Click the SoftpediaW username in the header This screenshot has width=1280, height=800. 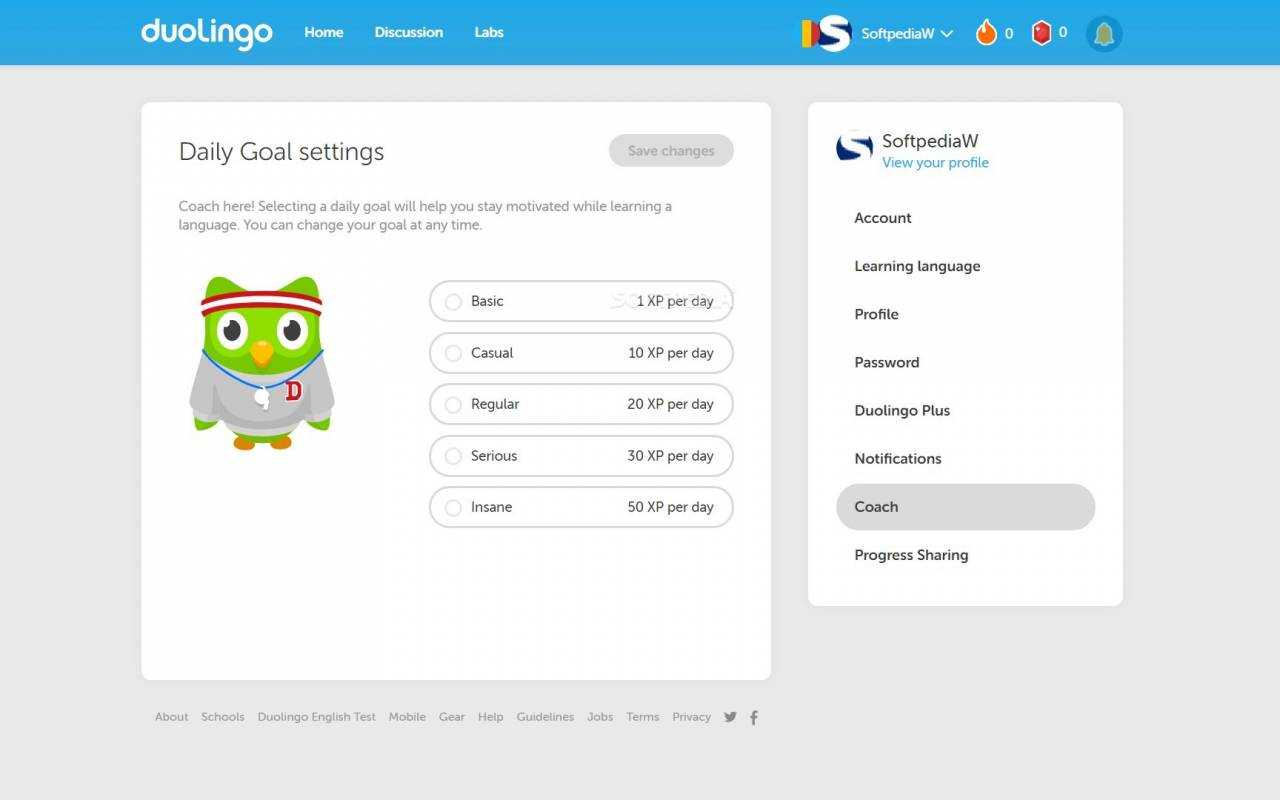coord(897,34)
